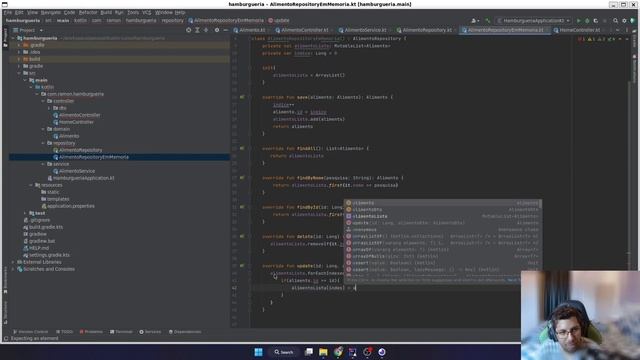Click the Run application play icon
Screen dimensions: 640x360
(578, 20)
